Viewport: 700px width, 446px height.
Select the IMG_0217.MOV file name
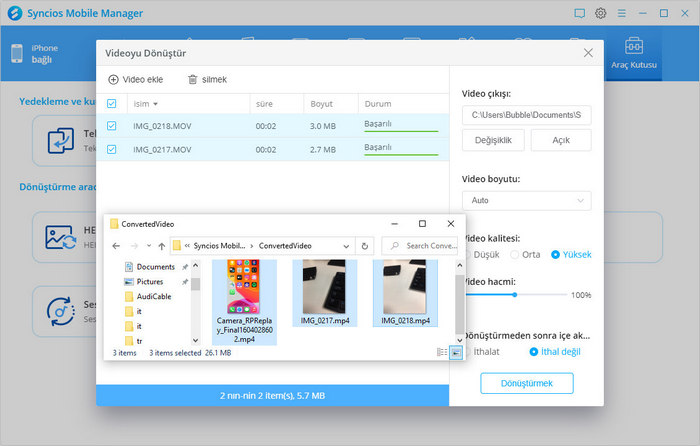[x=162, y=150]
